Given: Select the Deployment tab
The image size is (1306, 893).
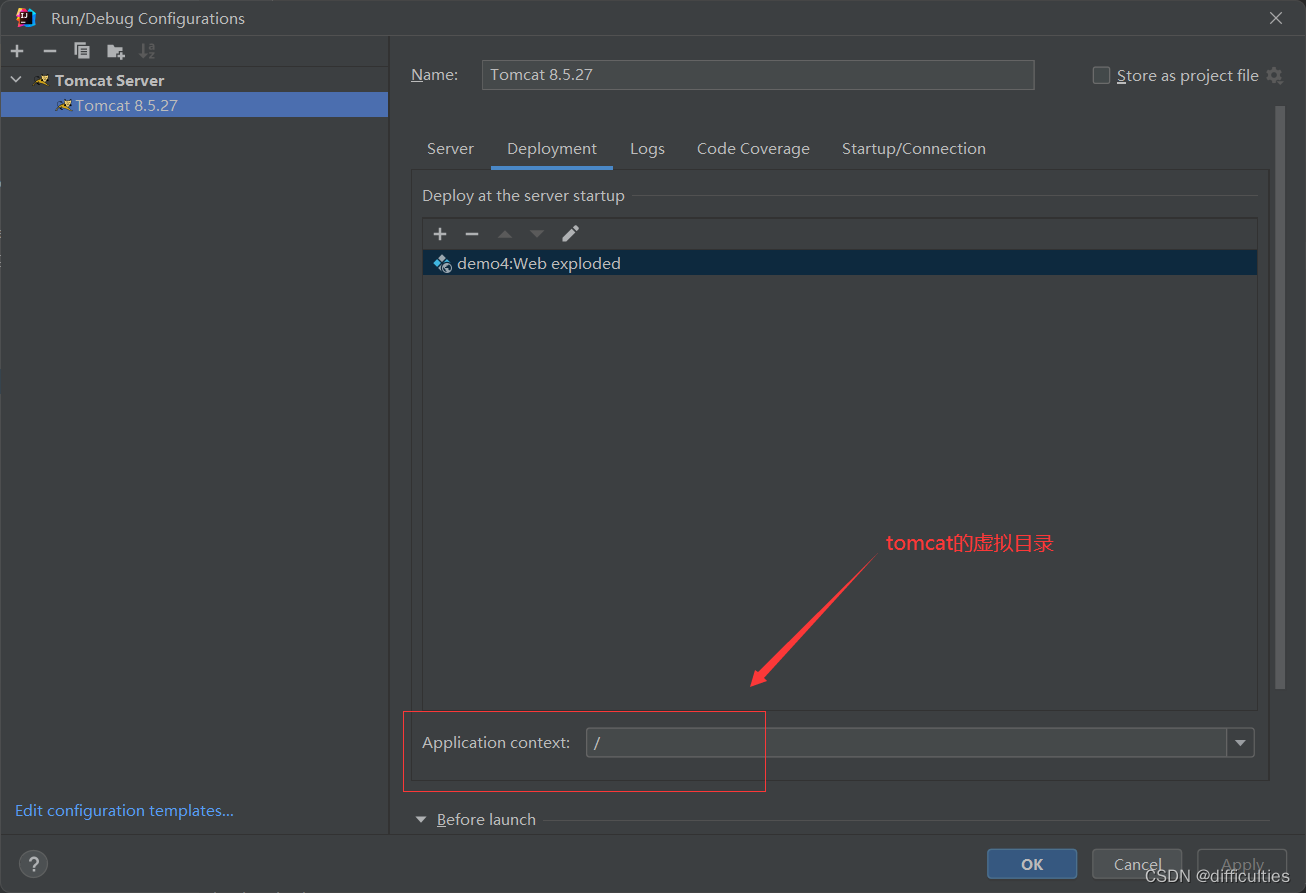Looking at the screenshot, I should pos(552,149).
